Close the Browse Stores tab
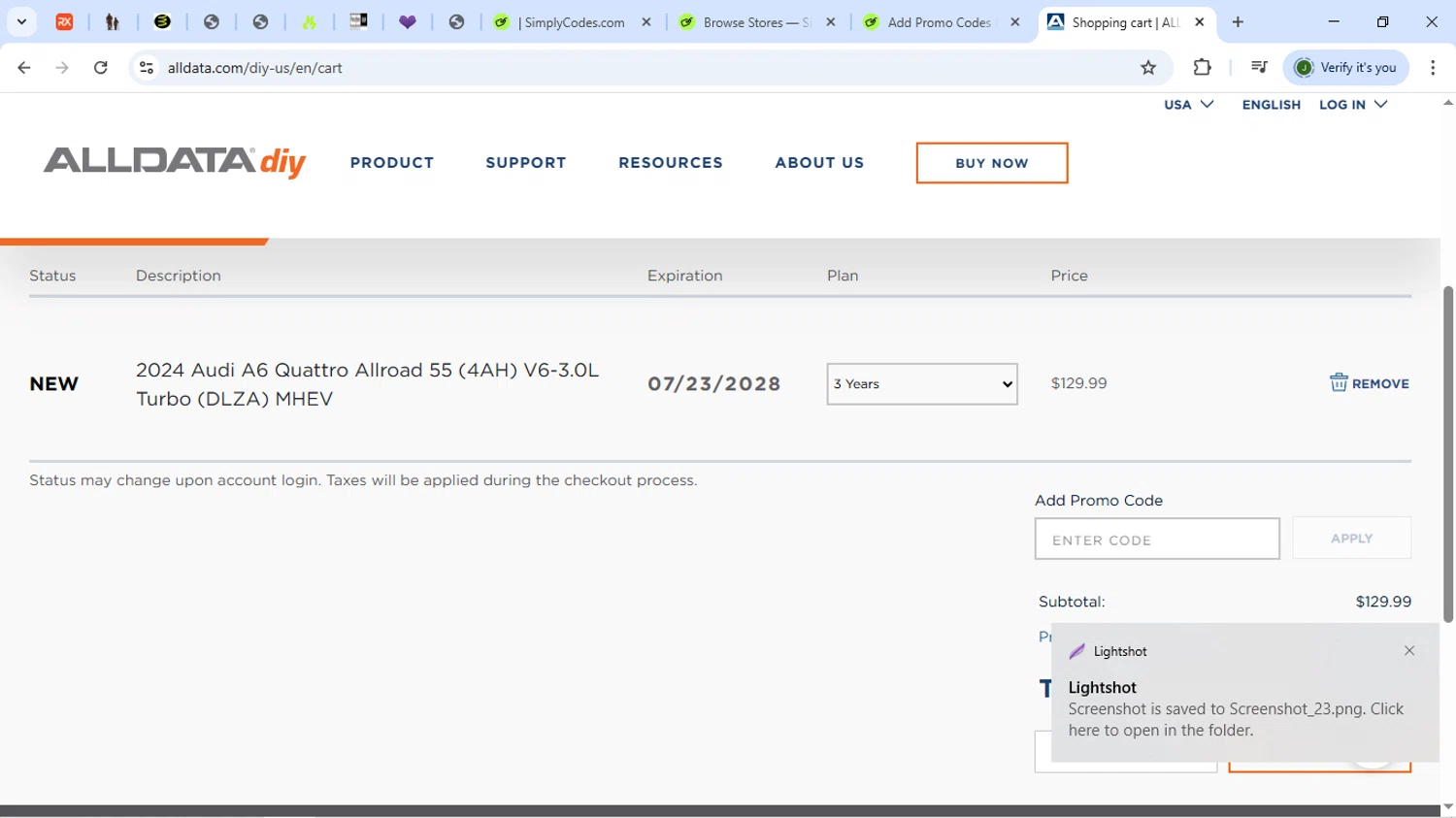 point(831,22)
